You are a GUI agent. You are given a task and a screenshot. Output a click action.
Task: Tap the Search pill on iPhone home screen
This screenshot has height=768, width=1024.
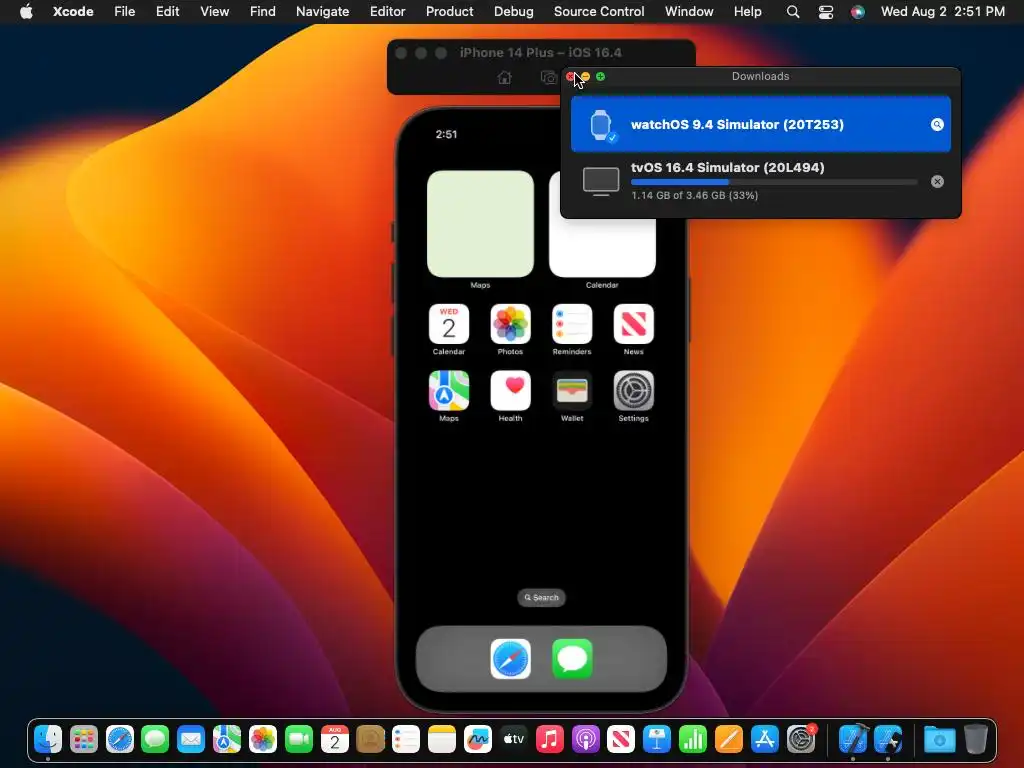pyautogui.click(x=541, y=598)
